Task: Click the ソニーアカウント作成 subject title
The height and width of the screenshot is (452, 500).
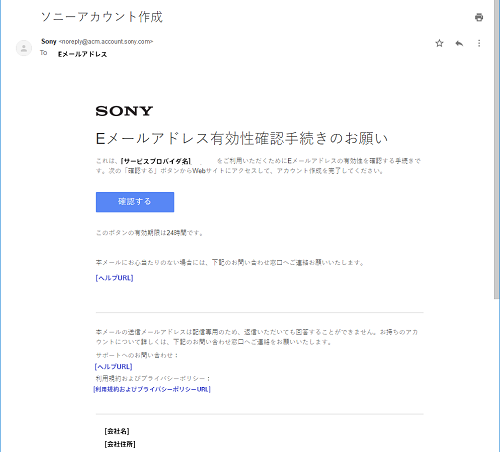Action: (x=102, y=17)
